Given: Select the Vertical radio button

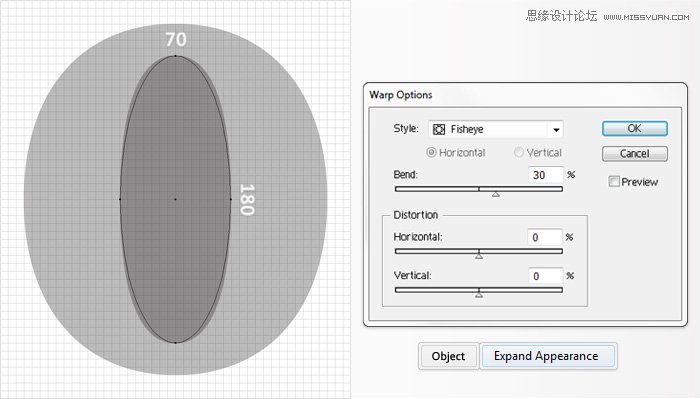Looking at the screenshot, I should (519, 153).
